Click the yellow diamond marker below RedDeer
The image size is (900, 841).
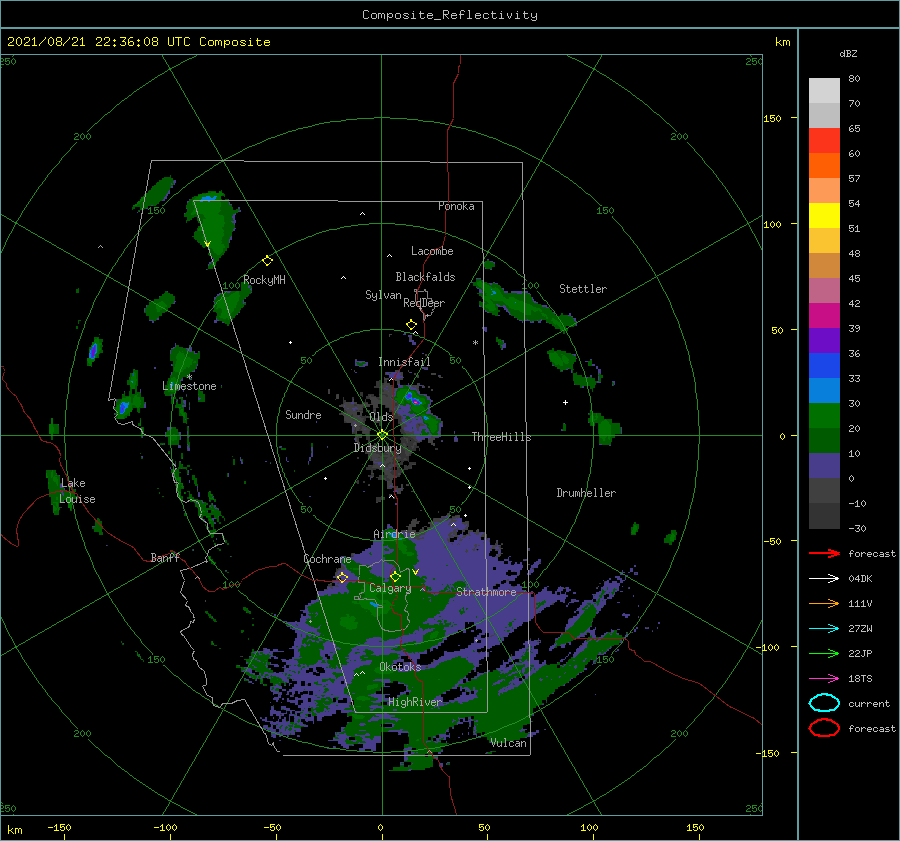pos(411,325)
